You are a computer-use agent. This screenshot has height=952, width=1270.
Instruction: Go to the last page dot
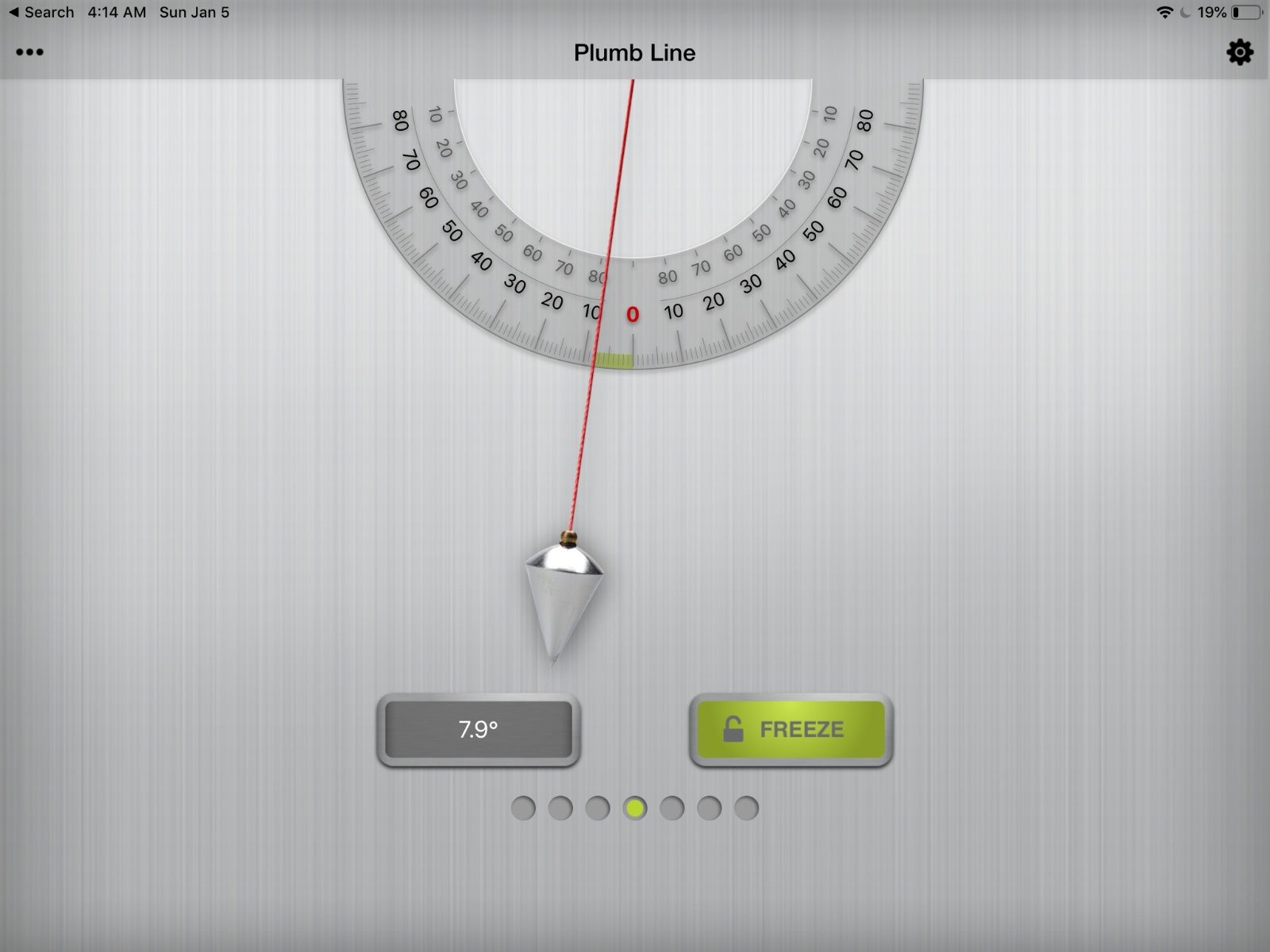[x=746, y=808]
